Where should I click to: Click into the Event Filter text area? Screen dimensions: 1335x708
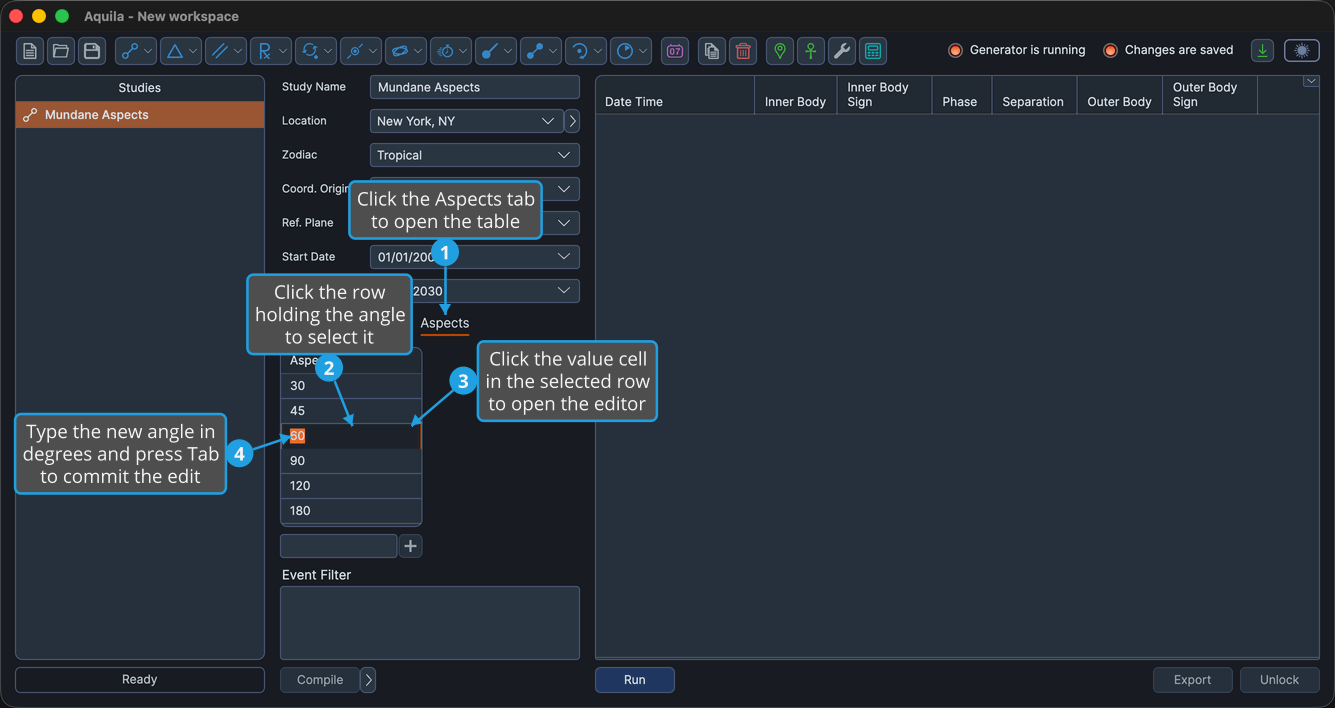430,623
